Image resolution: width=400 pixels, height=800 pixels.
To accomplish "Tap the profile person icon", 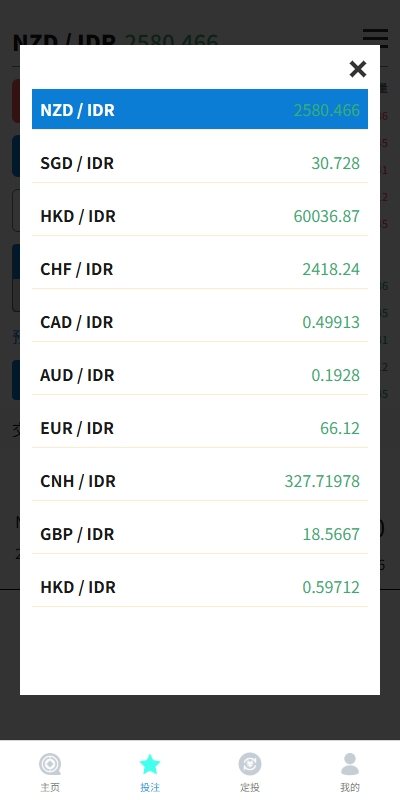I will point(350,764).
